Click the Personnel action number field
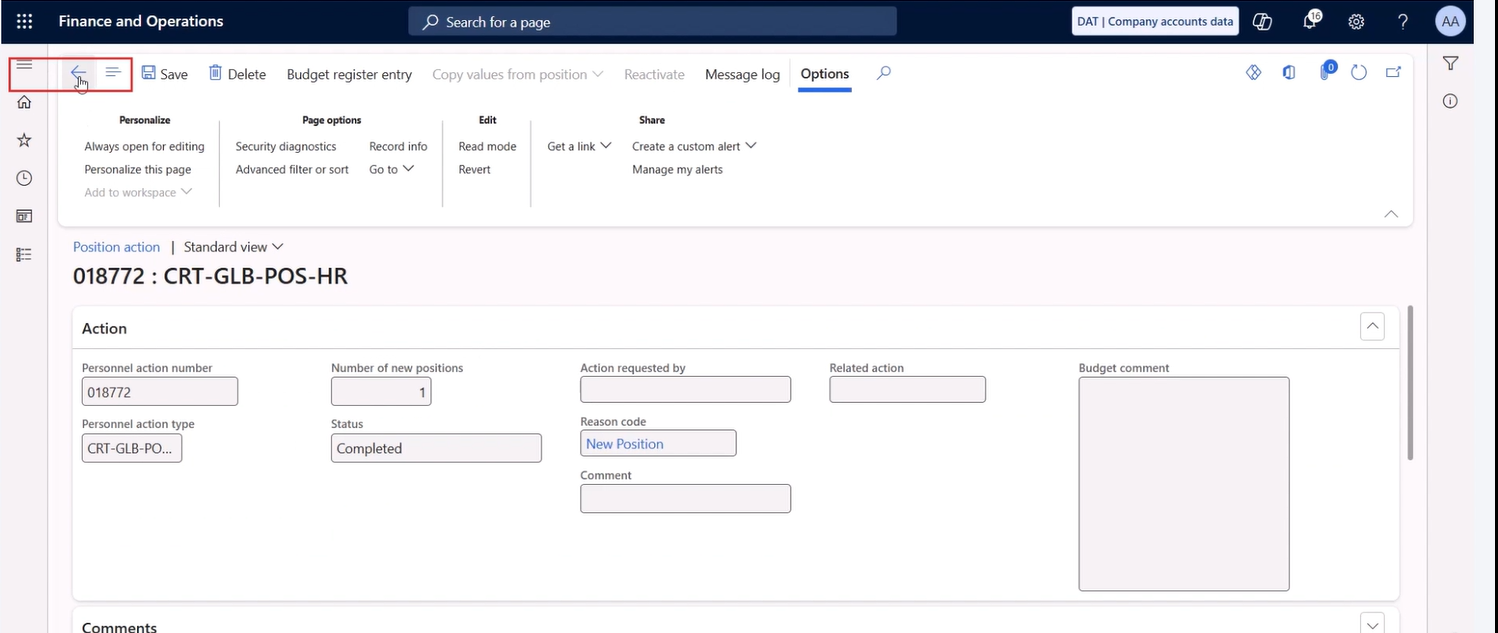This screenshot has height=633, width=1498. tap(160, 391)
